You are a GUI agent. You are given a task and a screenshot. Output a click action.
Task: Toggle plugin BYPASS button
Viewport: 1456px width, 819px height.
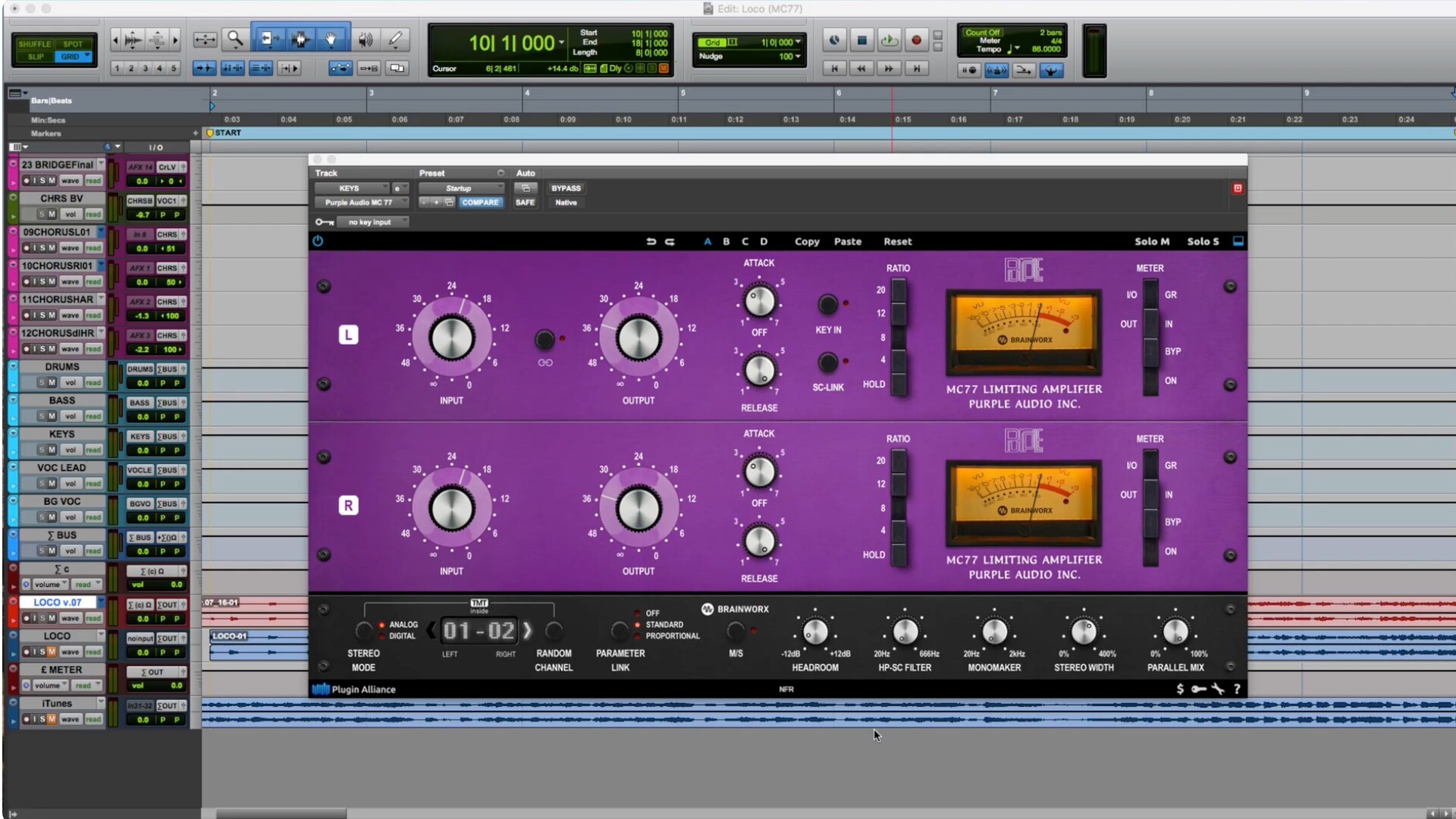[566, 188]
